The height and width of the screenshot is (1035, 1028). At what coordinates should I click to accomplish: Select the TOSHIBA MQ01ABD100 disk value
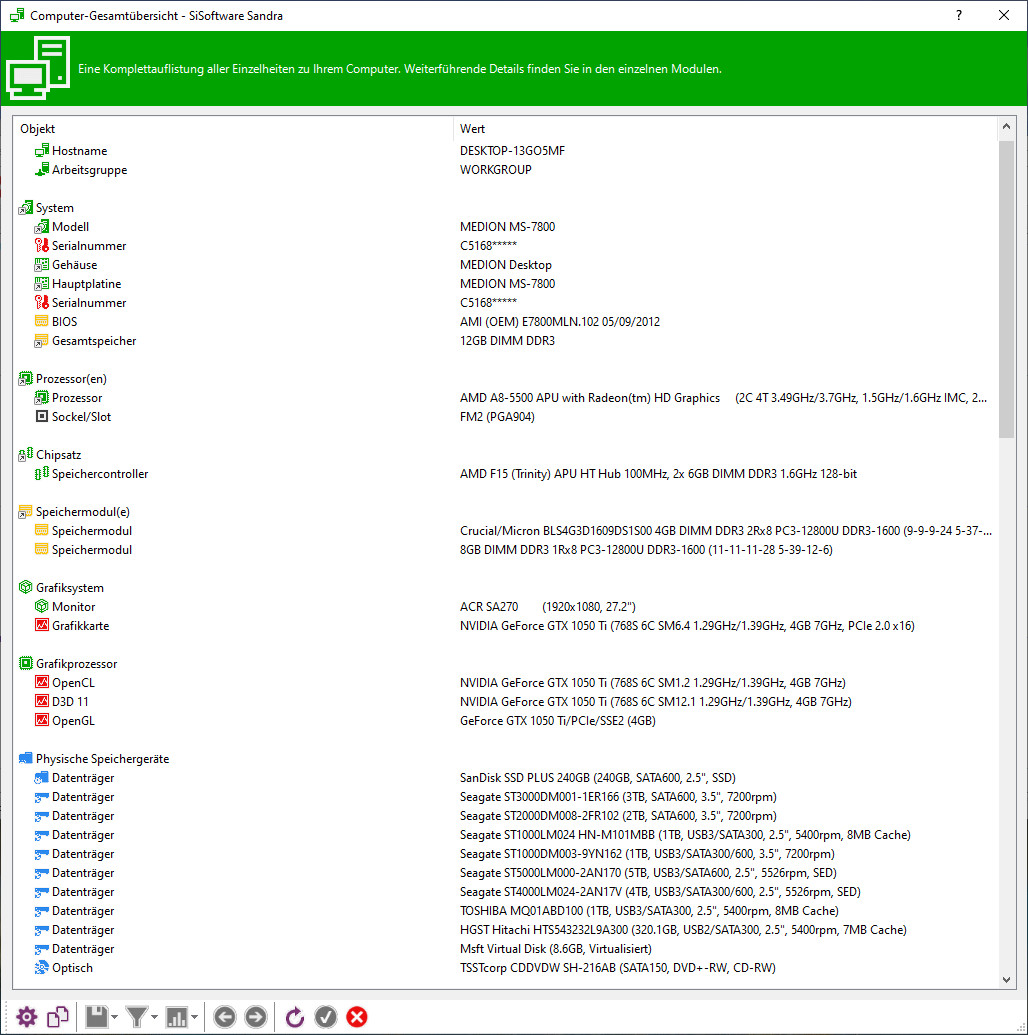649,911
